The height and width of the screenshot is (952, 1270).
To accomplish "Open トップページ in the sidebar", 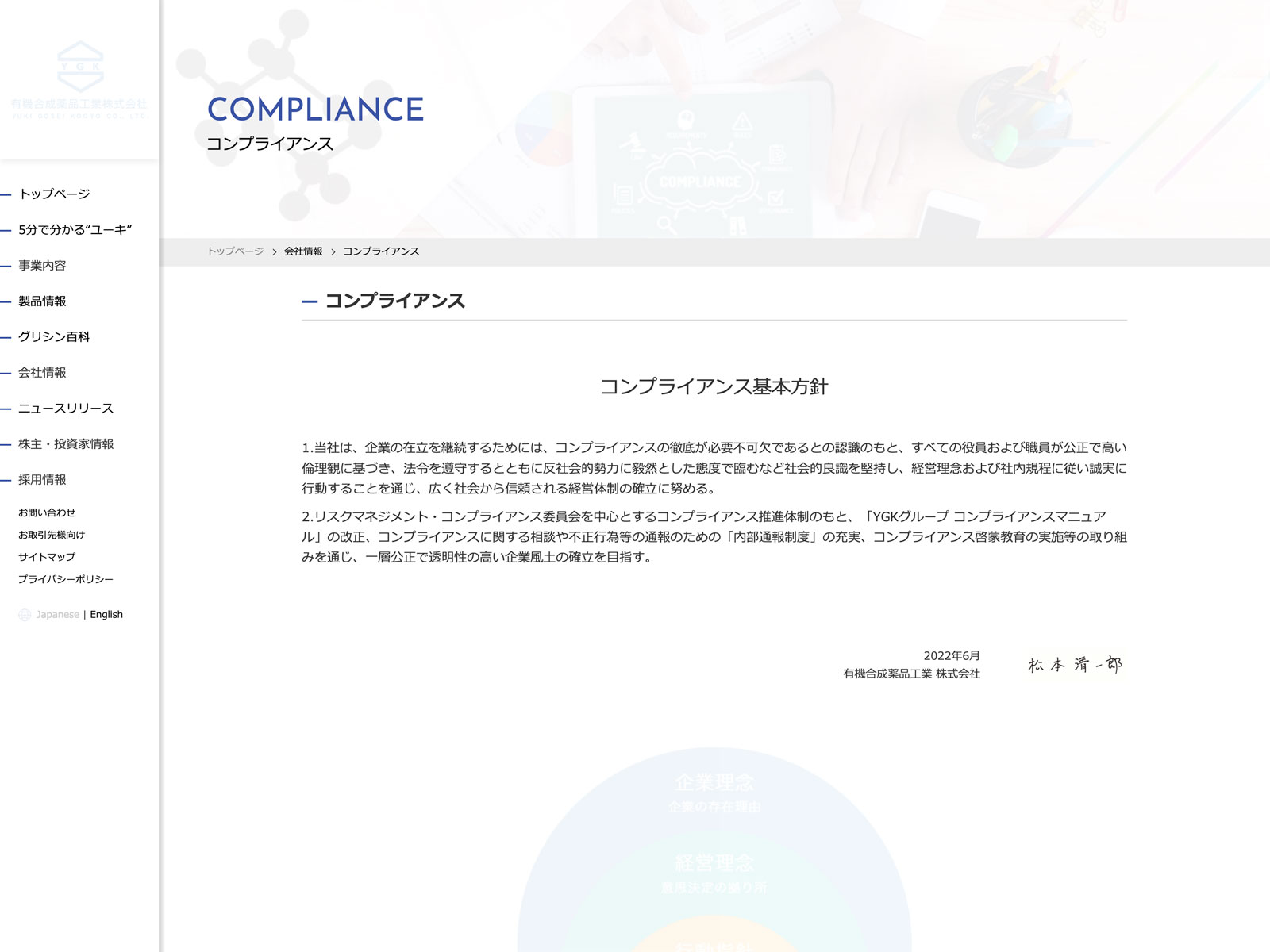I will 54,194.
